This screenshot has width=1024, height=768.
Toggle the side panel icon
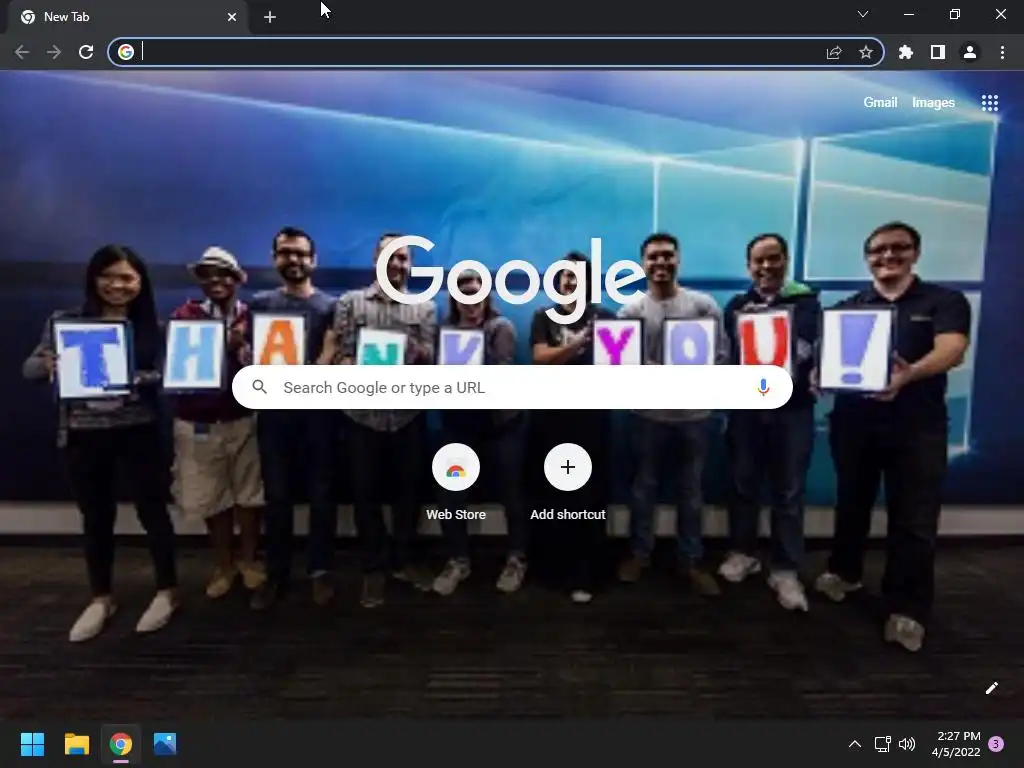click(x=938, y=52)
